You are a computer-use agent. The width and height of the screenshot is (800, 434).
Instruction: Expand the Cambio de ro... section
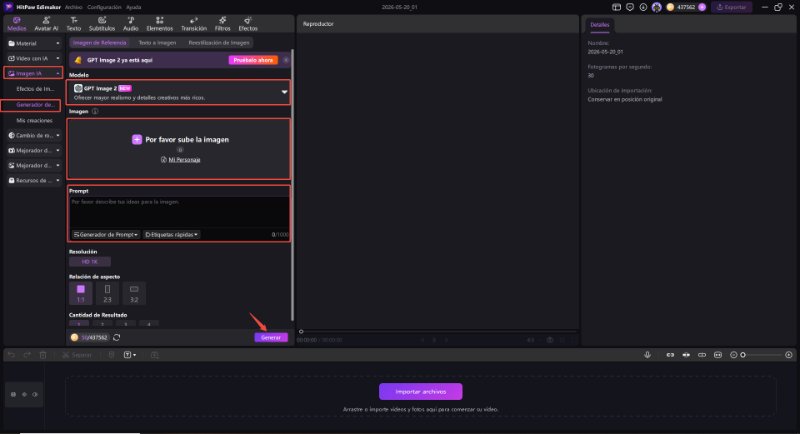[34, 136]
